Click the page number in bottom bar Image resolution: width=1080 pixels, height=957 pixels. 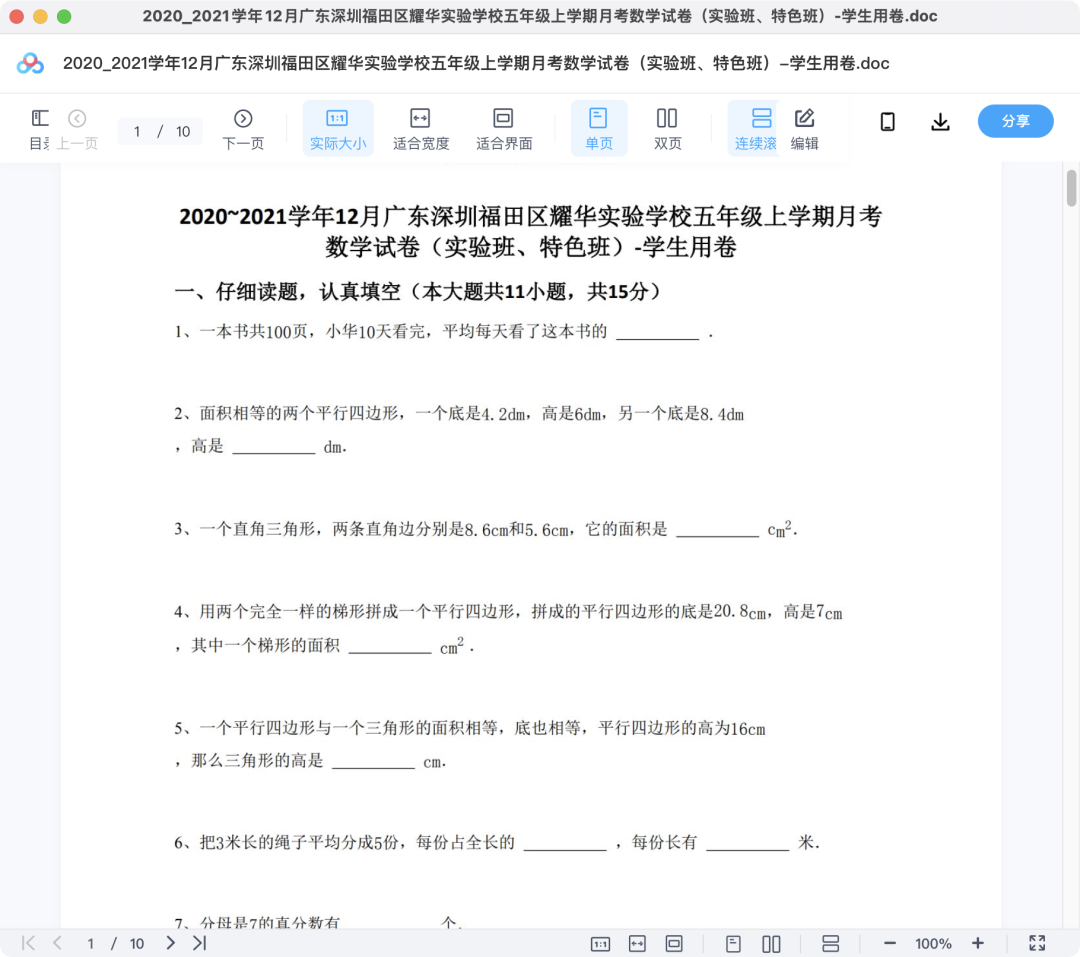(90, 943)
